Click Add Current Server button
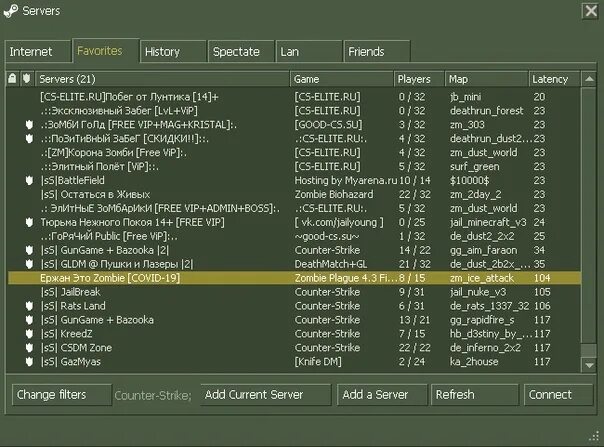The width and height of the screenshot is (604, 447). coord(266,395)
